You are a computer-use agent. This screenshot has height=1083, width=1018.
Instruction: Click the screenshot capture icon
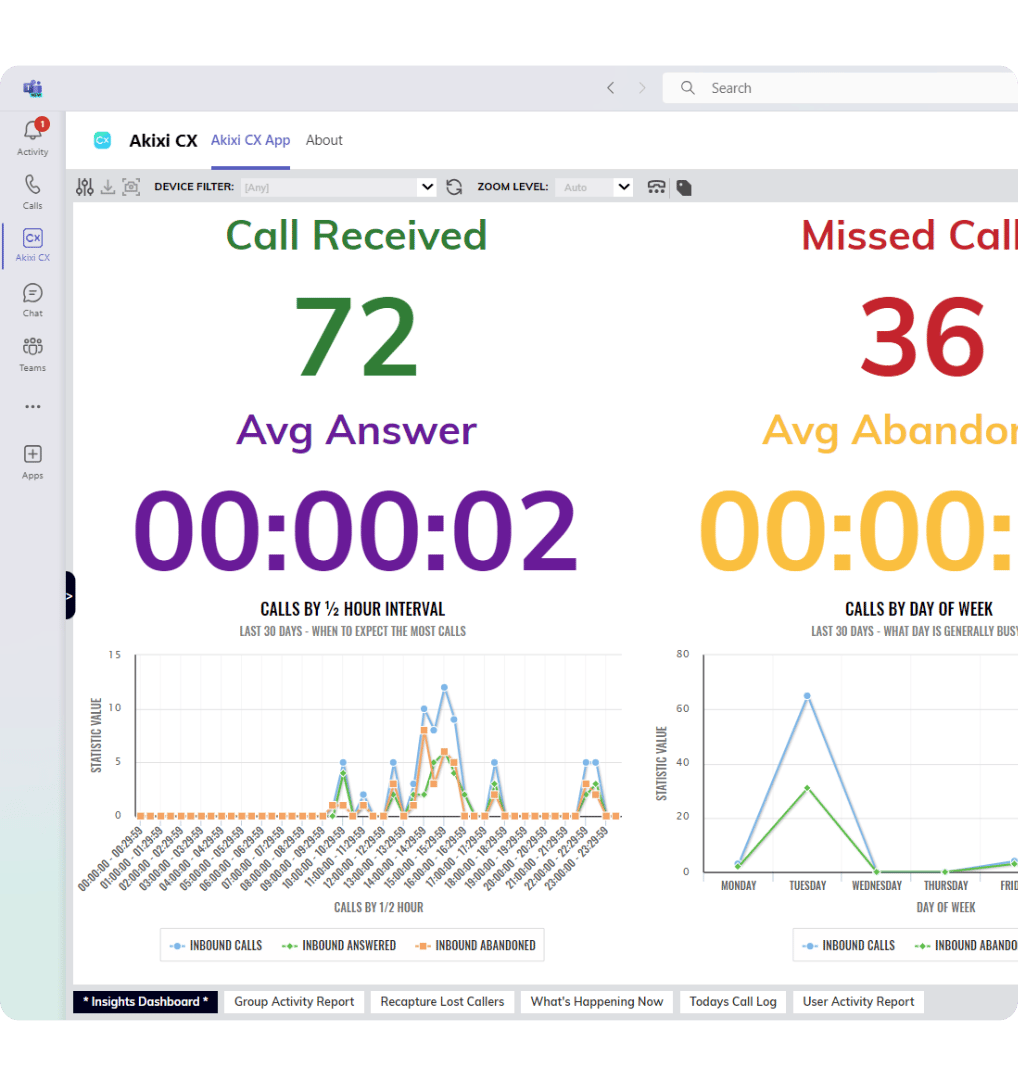[131, 187]
